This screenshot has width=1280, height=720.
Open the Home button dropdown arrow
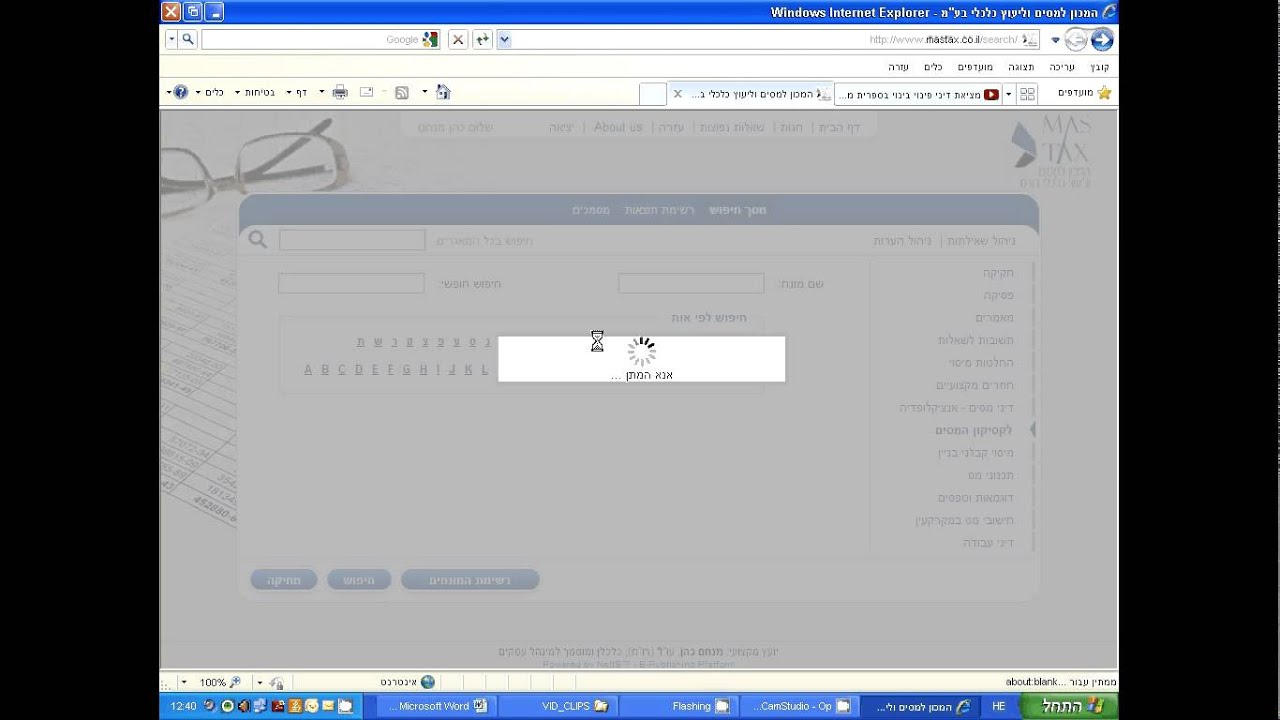425,92
